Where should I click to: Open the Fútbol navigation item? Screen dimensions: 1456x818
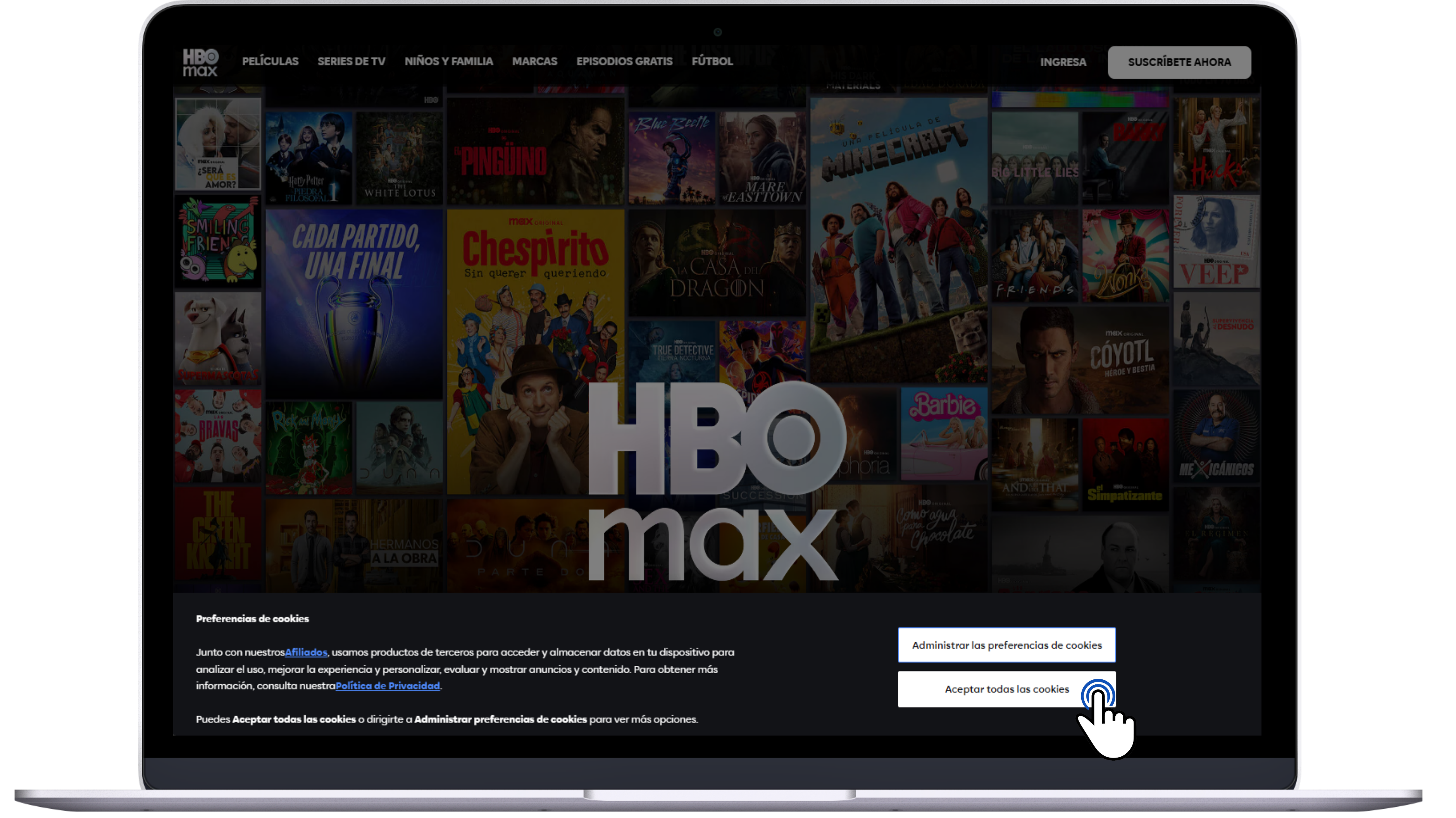point(712,62)
